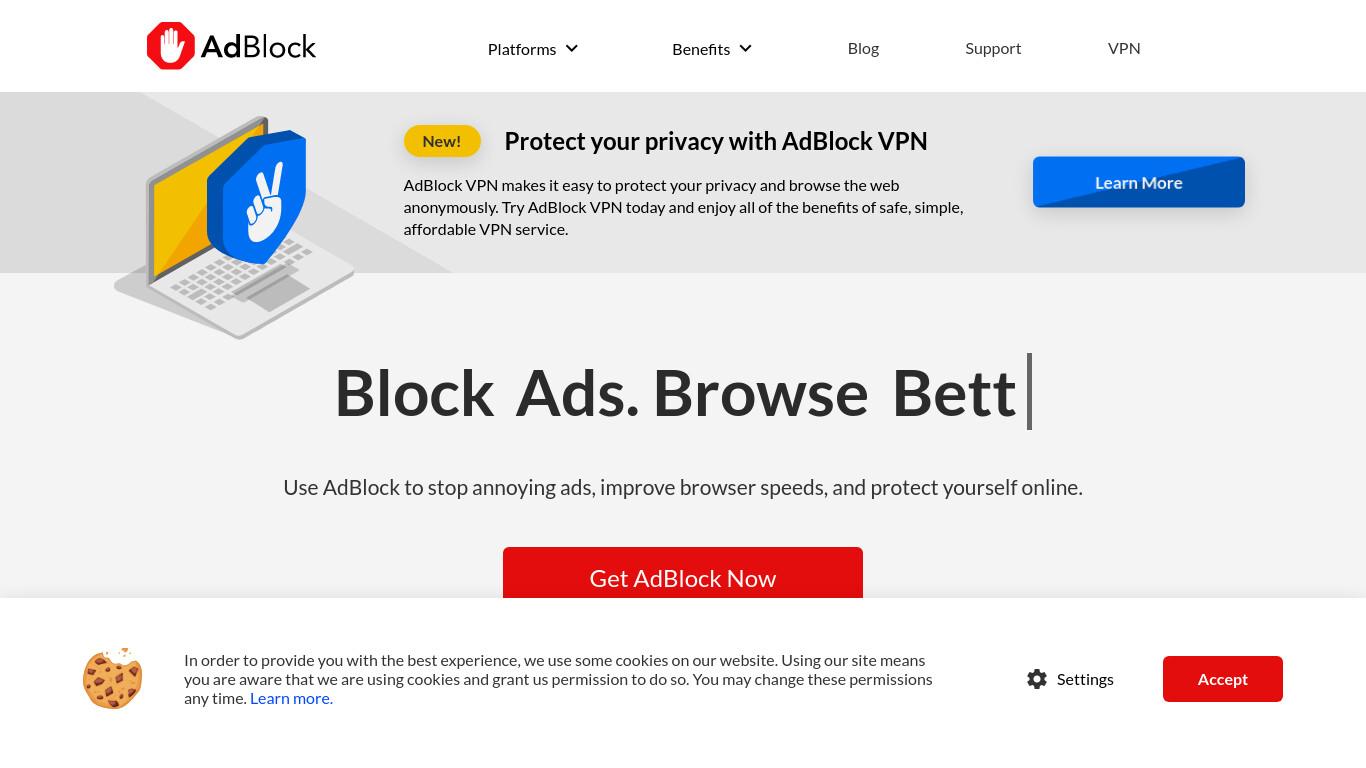Visit the VPN nav link
Image resolution: width=1366 pixels, height=768 pixels.
(1124, 48)
